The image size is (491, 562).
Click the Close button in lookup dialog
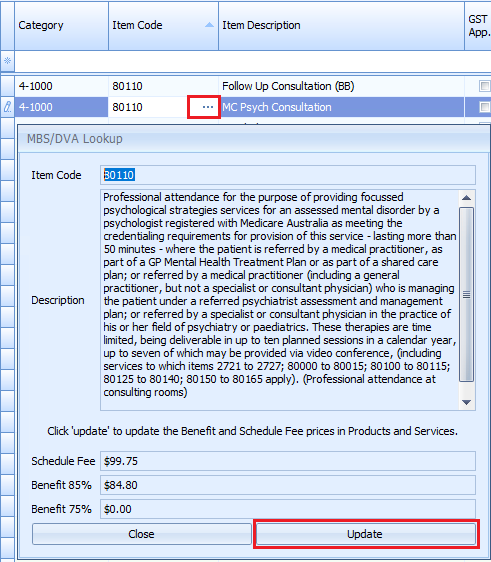coord(142,534)
